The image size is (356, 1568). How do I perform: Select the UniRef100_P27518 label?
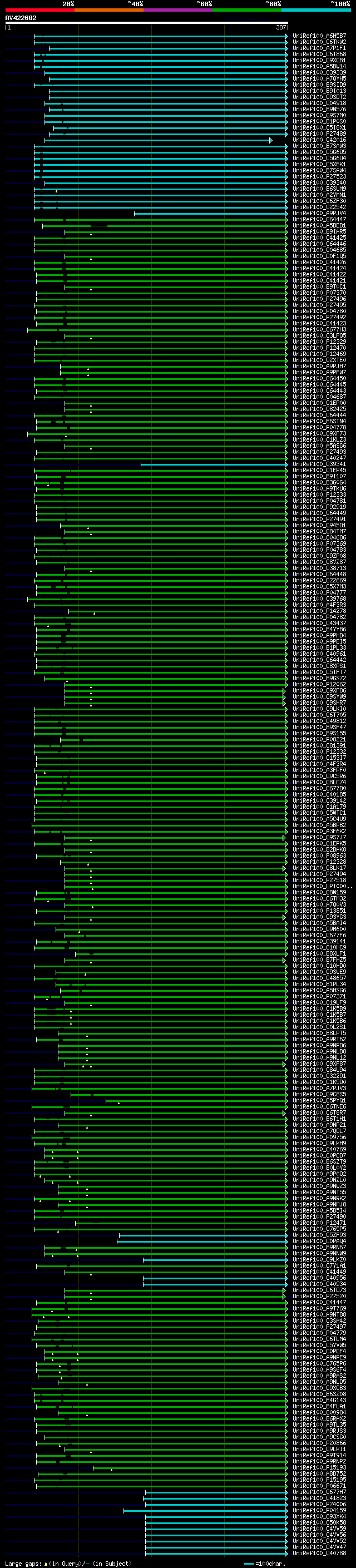[319, 880]
